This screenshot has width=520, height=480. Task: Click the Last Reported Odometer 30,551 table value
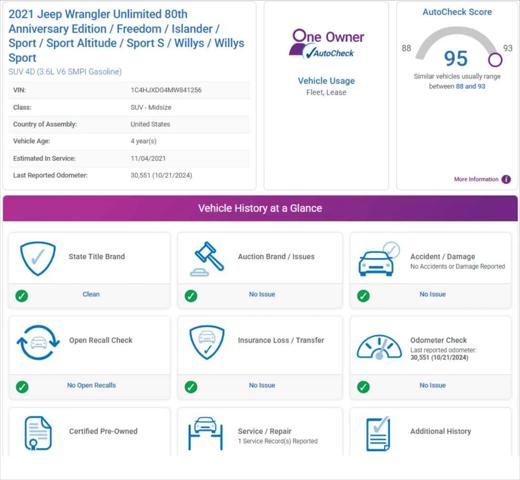161,175
